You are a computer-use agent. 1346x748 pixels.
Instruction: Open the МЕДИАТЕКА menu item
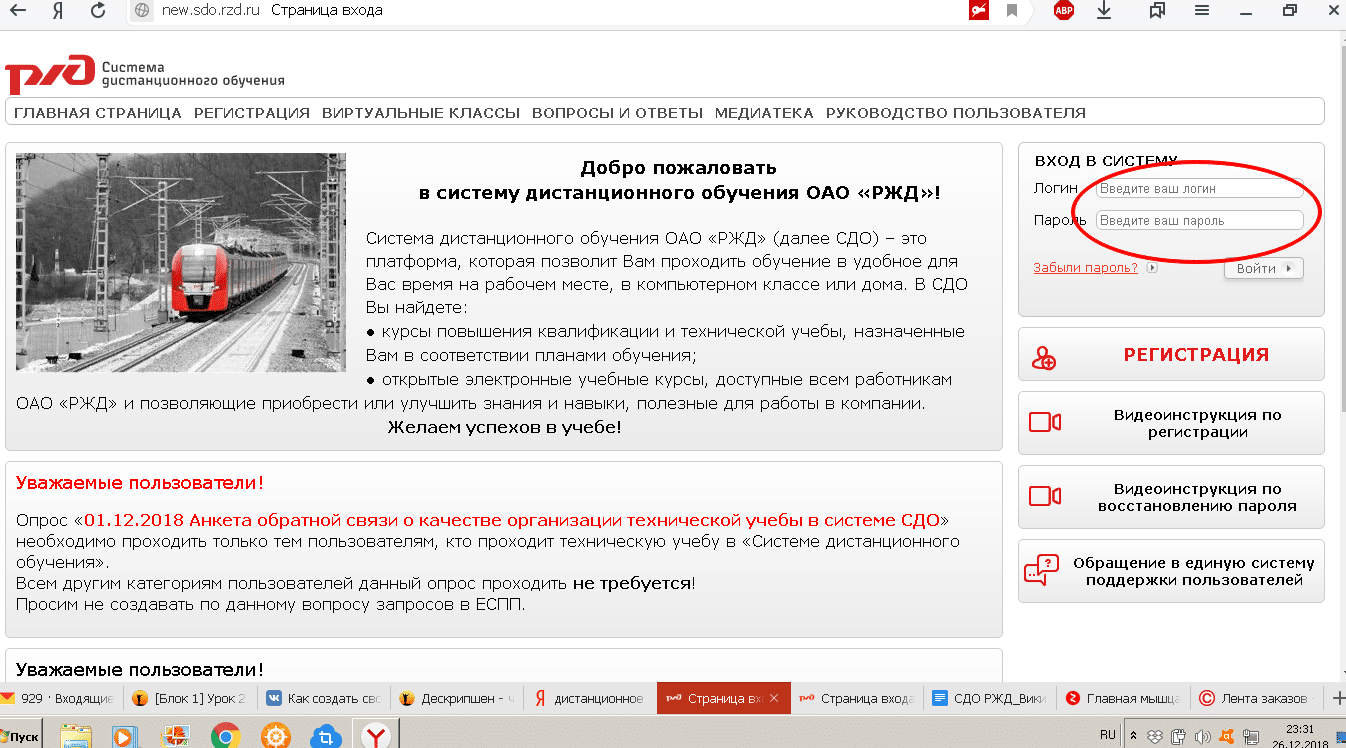(x=764, y=113)
